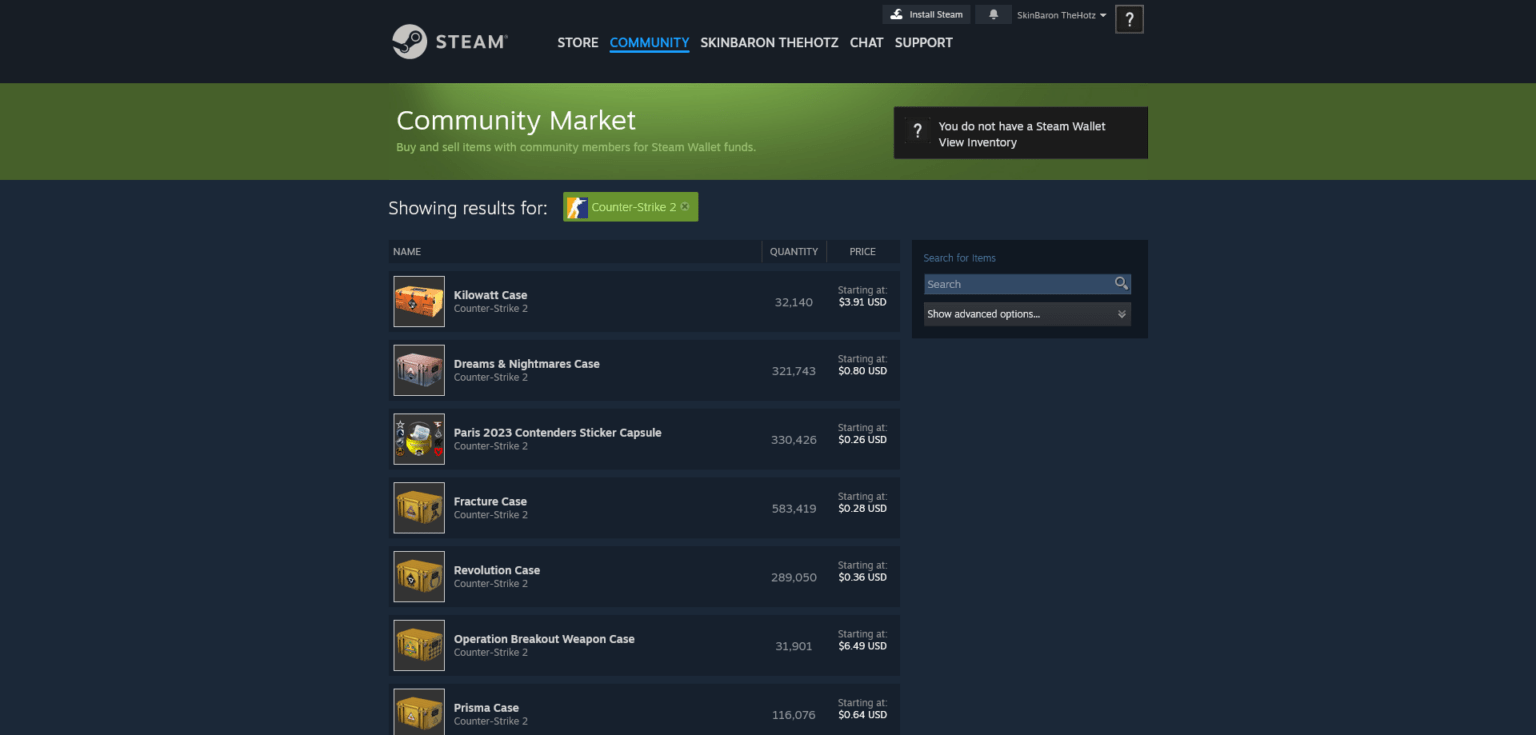The width and height of the screenshot is (1536, 735).
Task: Click the search magnifier icon
Action: (x=1120, y=284)
